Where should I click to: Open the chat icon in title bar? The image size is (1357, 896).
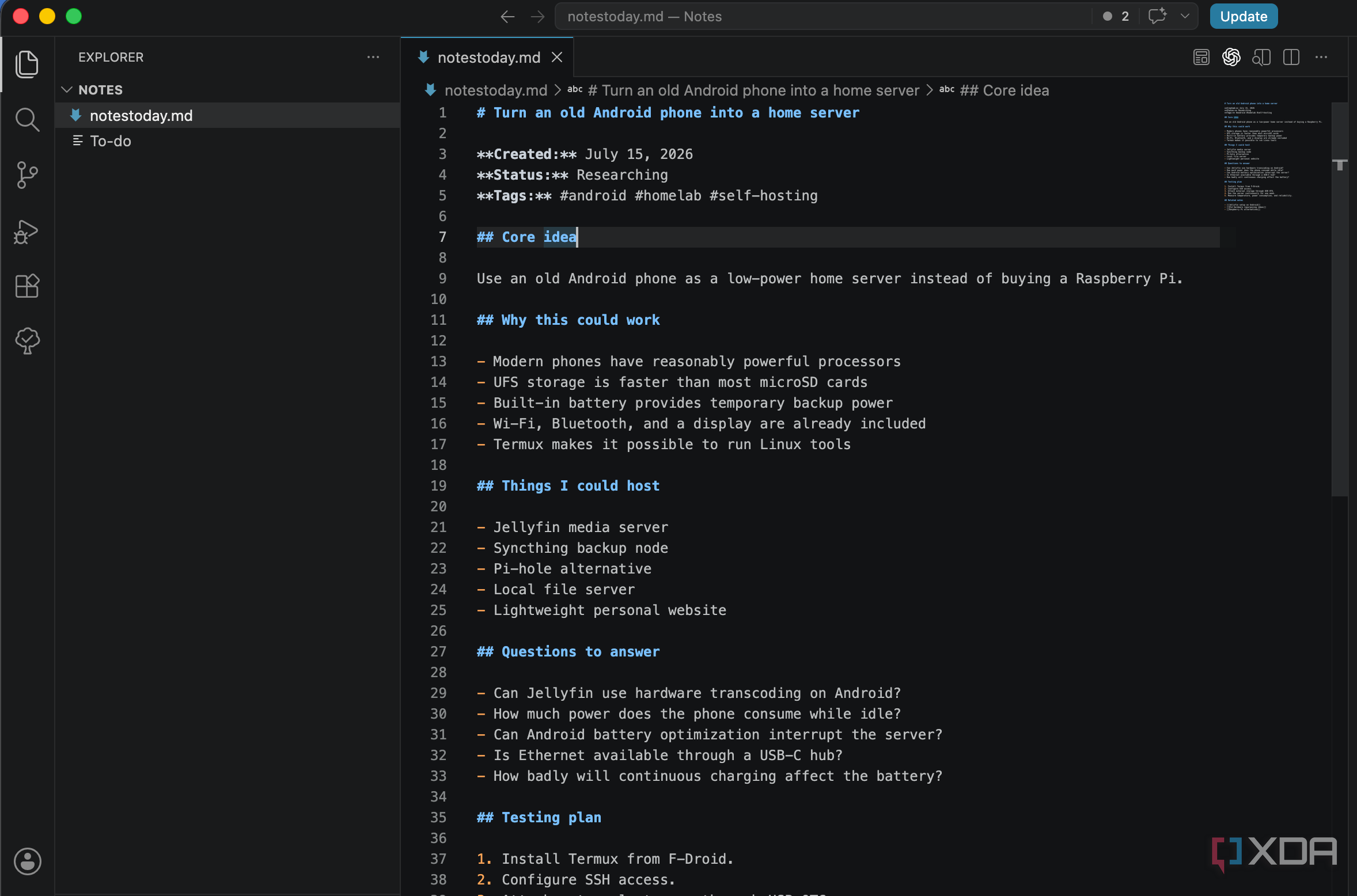tap(1157, 16)
